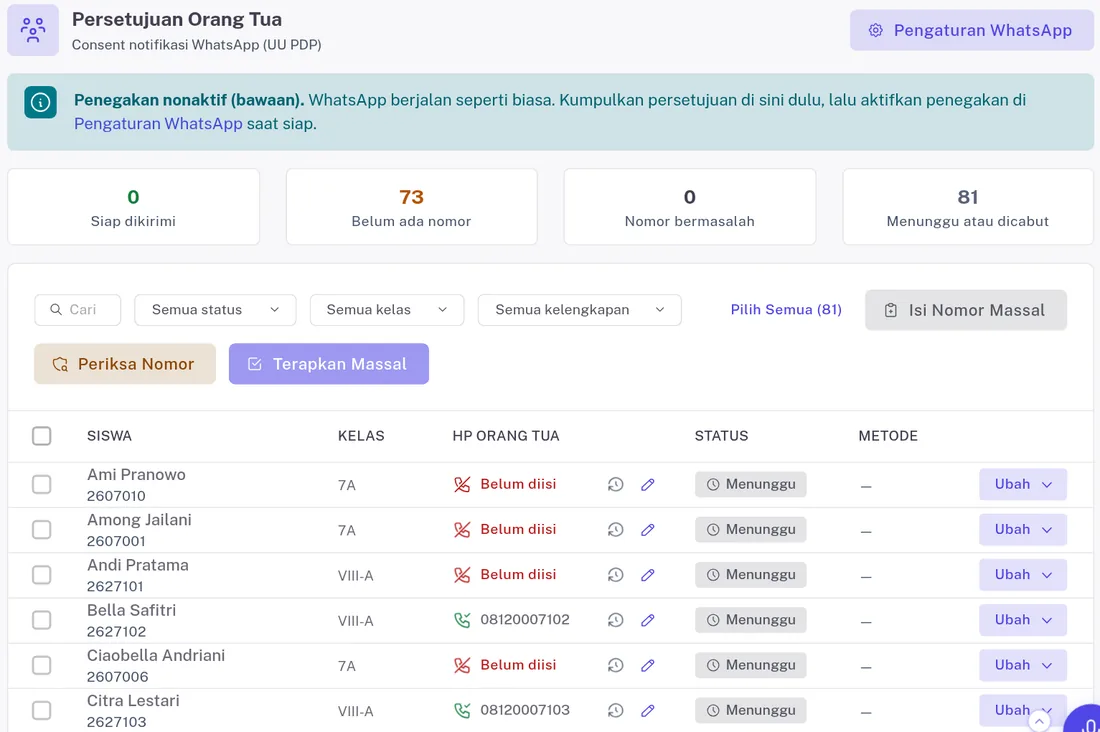The height and width of the screenshot is (732, 1100).
Task: Expand Ubah menu for Among Jailani
Action: [x=1023, y=530]
